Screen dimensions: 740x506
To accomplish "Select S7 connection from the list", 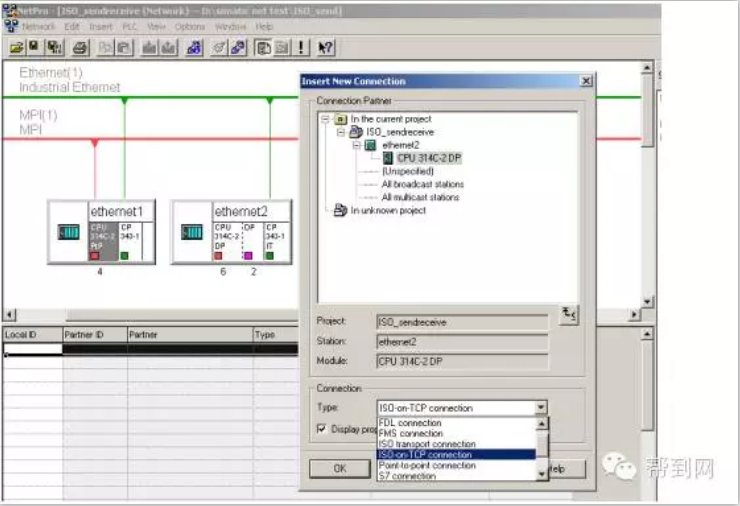I will point(408,476).
